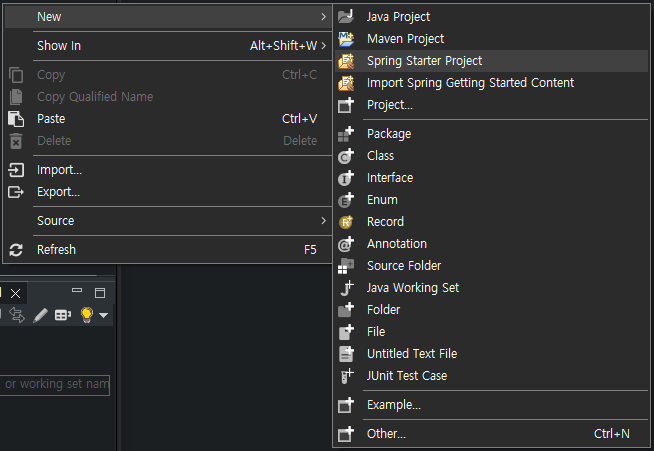Click the new Folder icon

[346, 310]
